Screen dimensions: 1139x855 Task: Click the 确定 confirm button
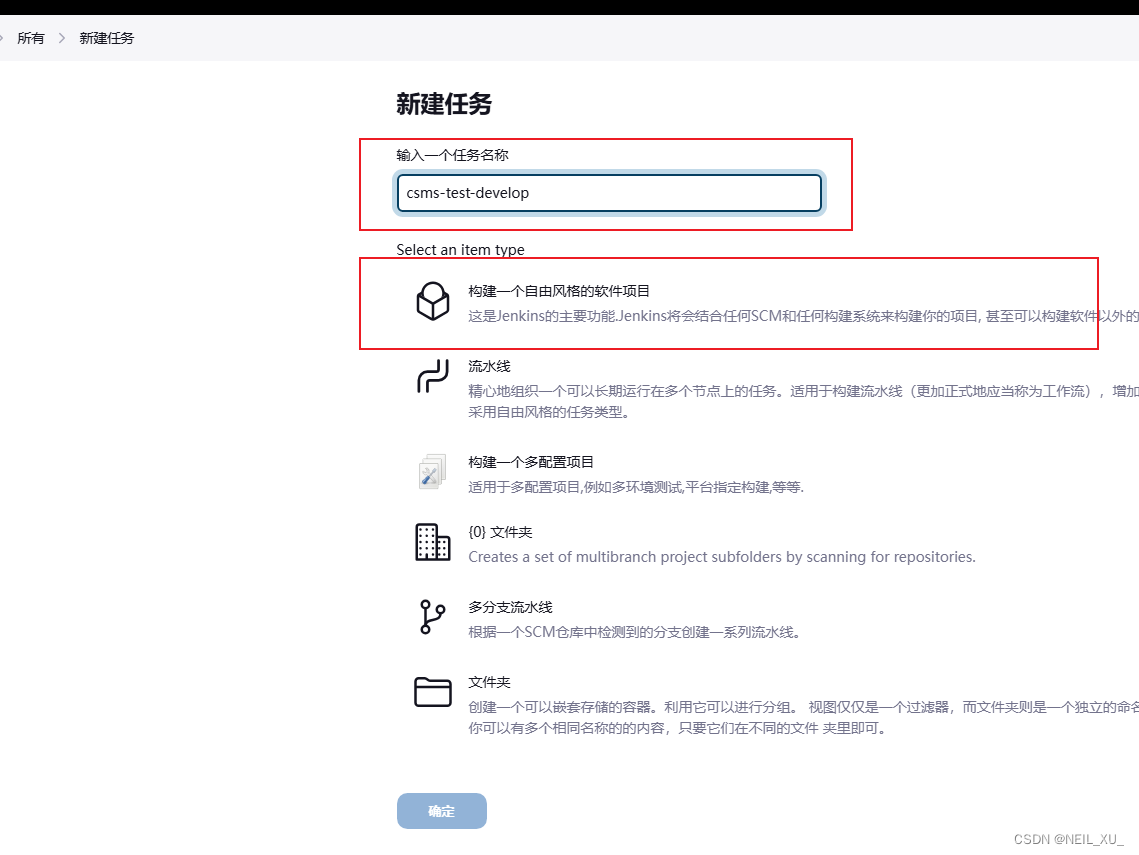coord(442,811)
